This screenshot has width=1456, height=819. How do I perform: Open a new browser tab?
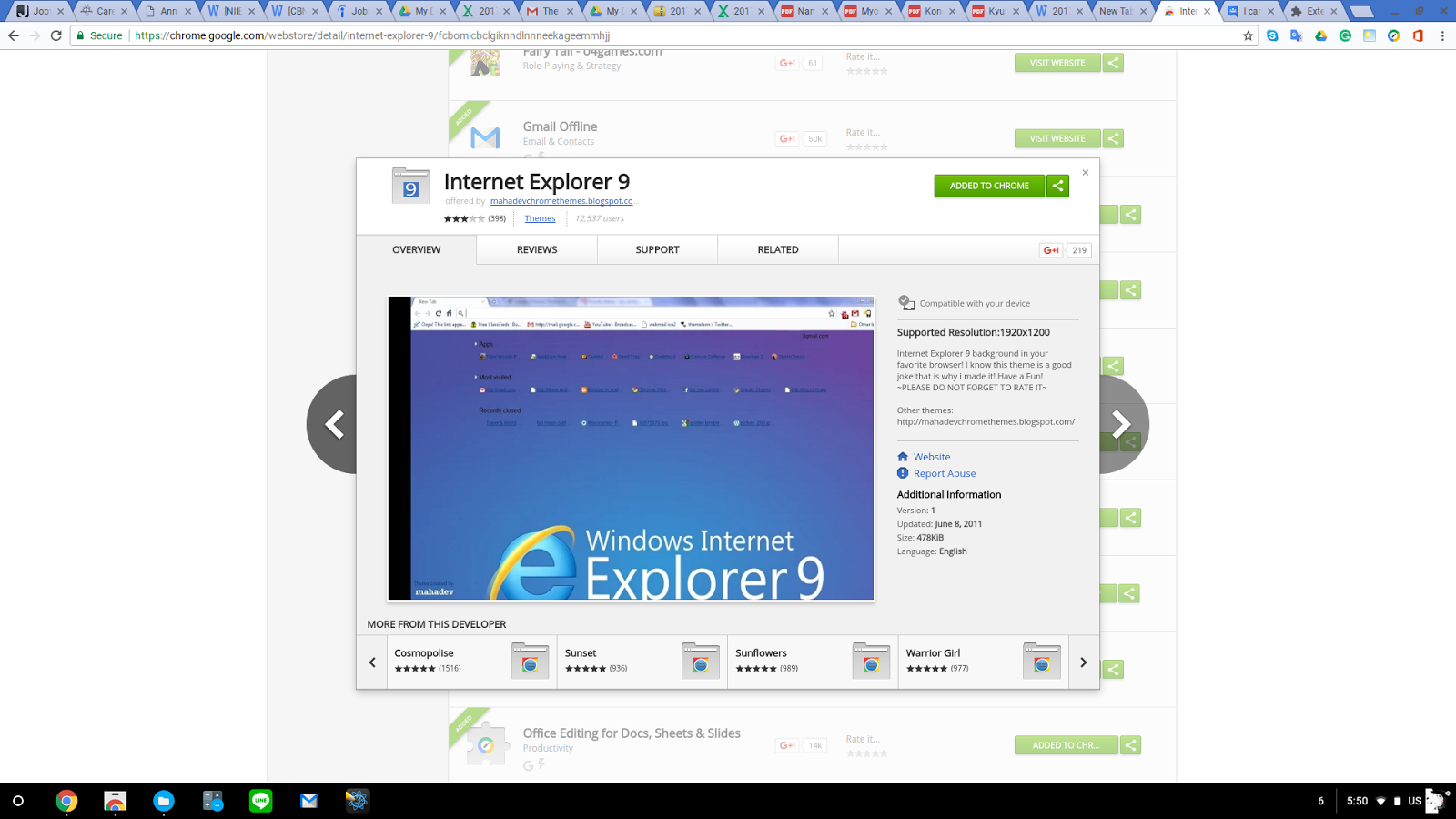click(1361, 12)
